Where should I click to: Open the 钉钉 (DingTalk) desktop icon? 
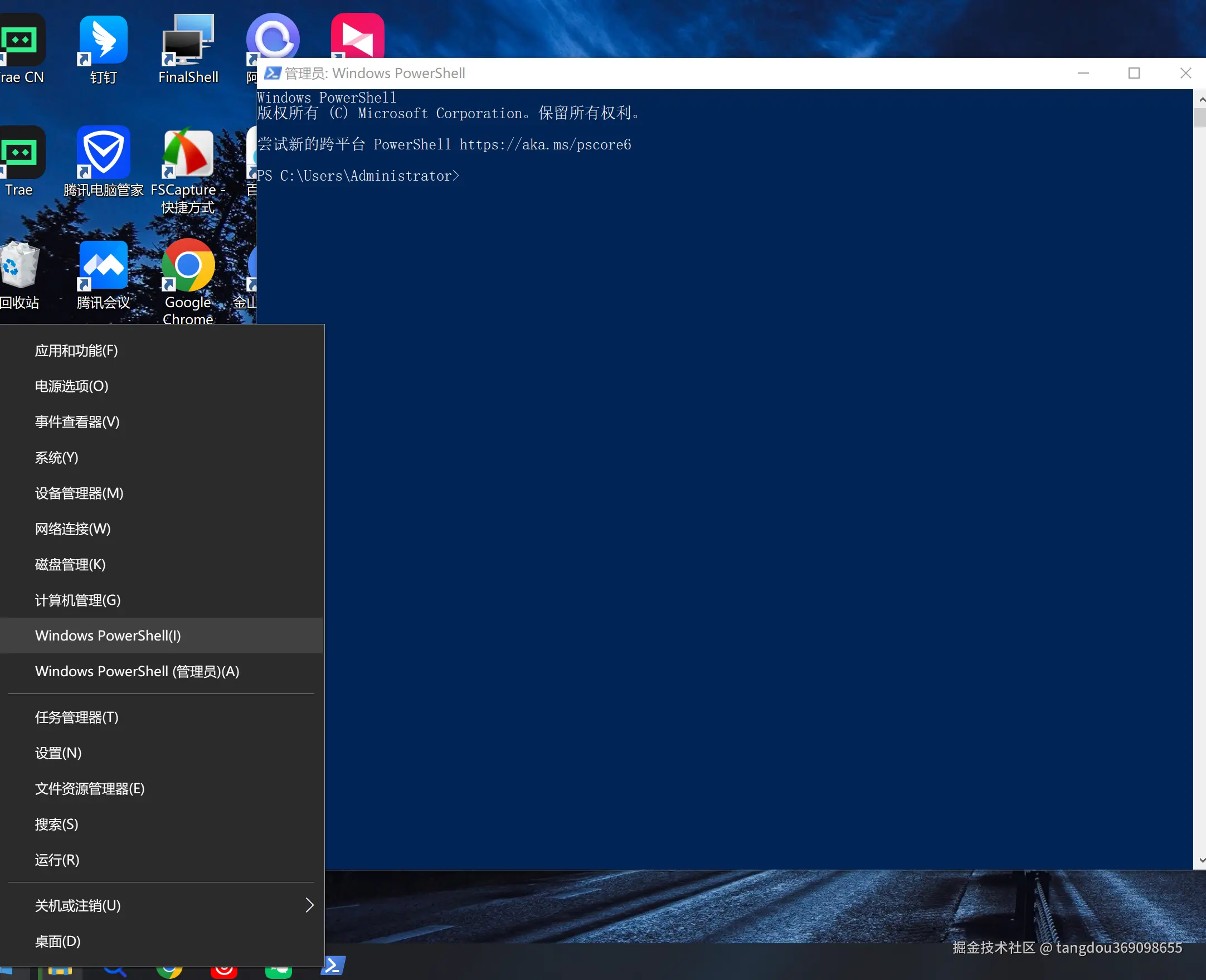(x=103, y=41)
